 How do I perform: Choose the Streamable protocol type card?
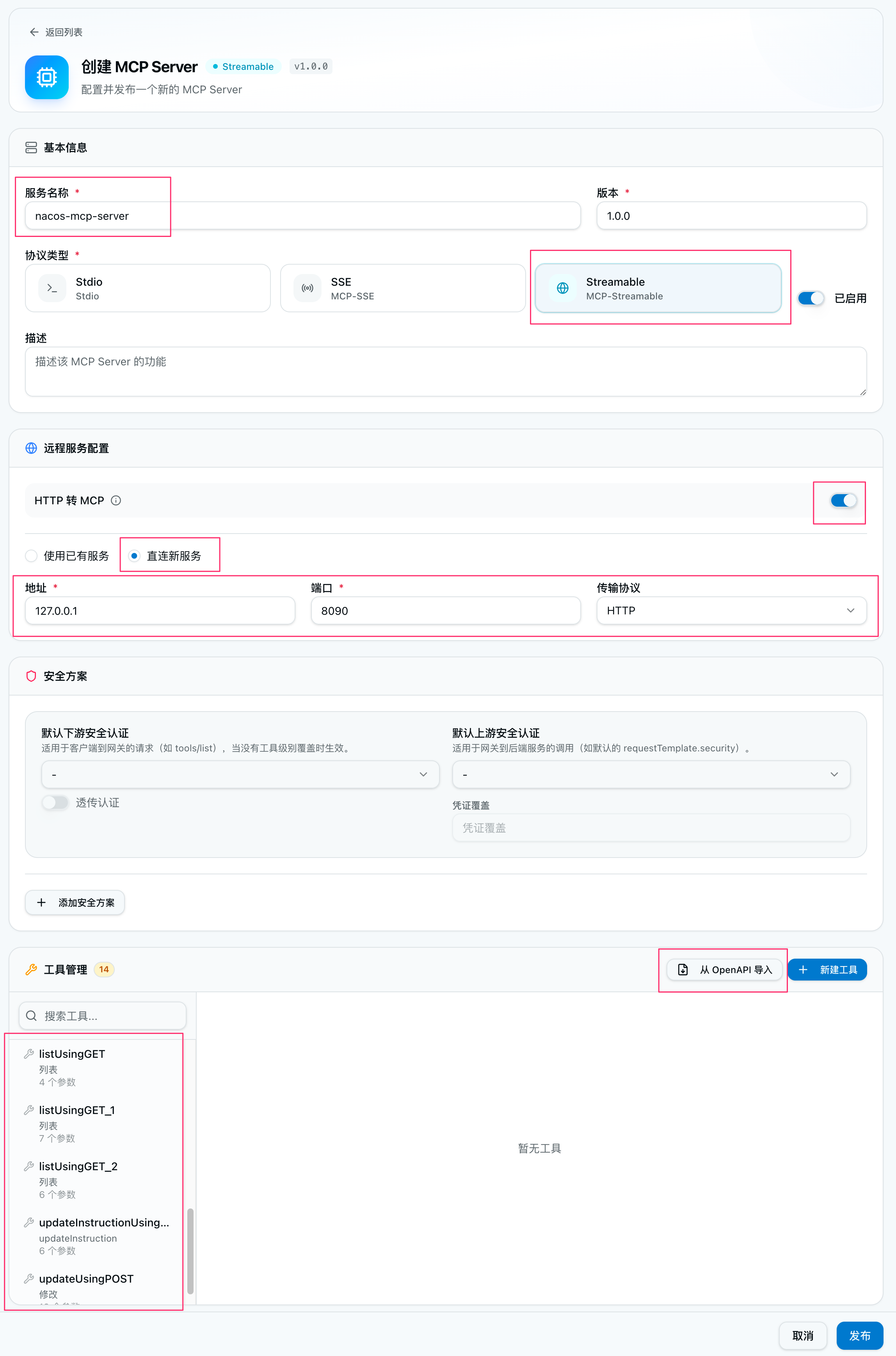(658, 288)
